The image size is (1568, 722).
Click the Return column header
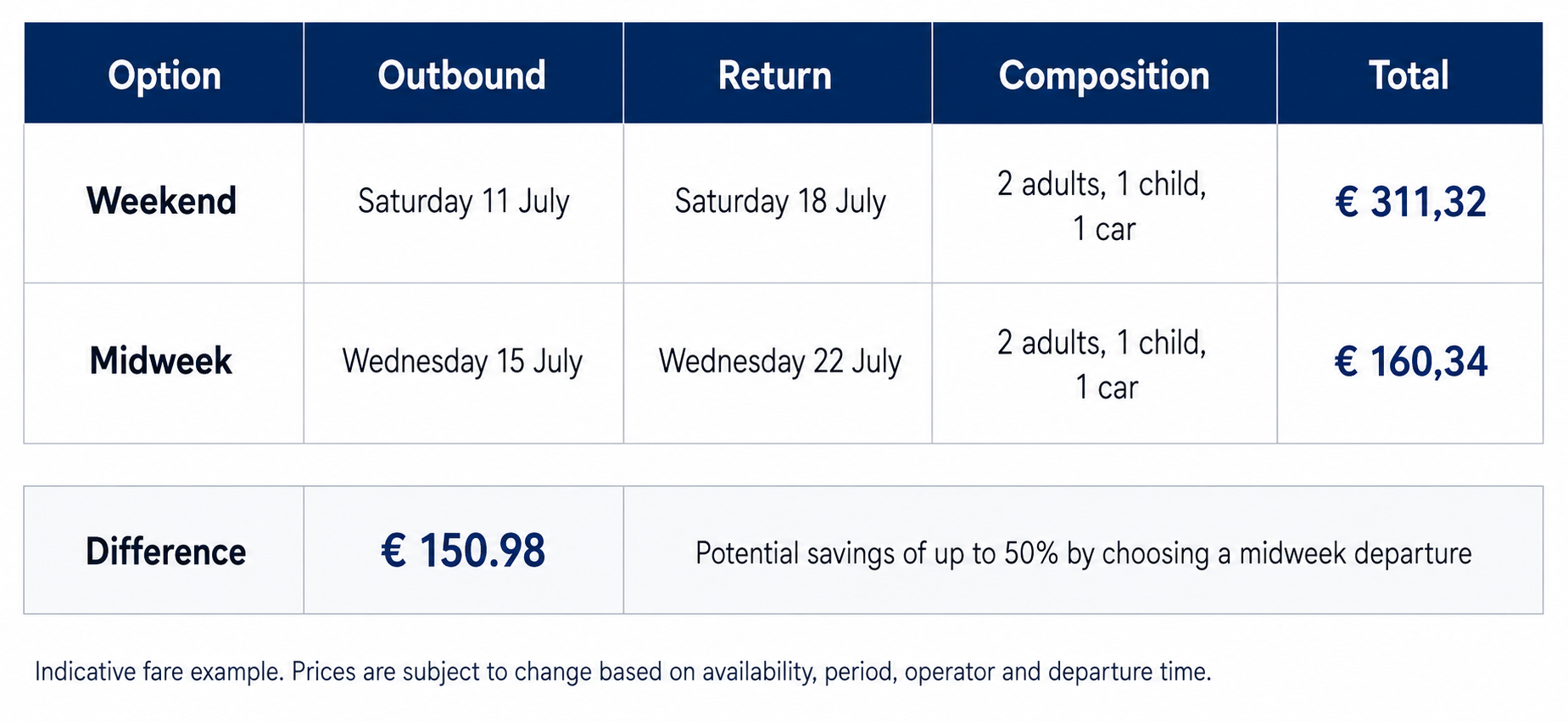775,76
